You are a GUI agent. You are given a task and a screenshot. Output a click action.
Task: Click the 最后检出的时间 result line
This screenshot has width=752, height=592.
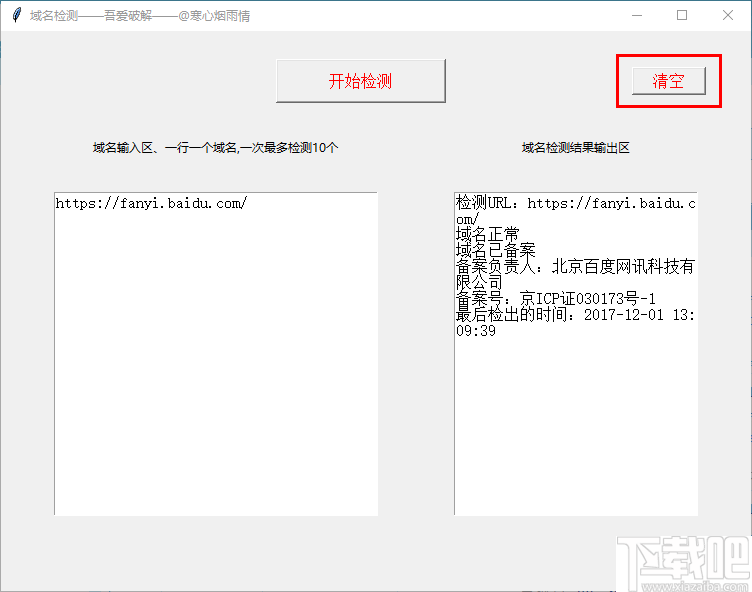click(575, 322)
